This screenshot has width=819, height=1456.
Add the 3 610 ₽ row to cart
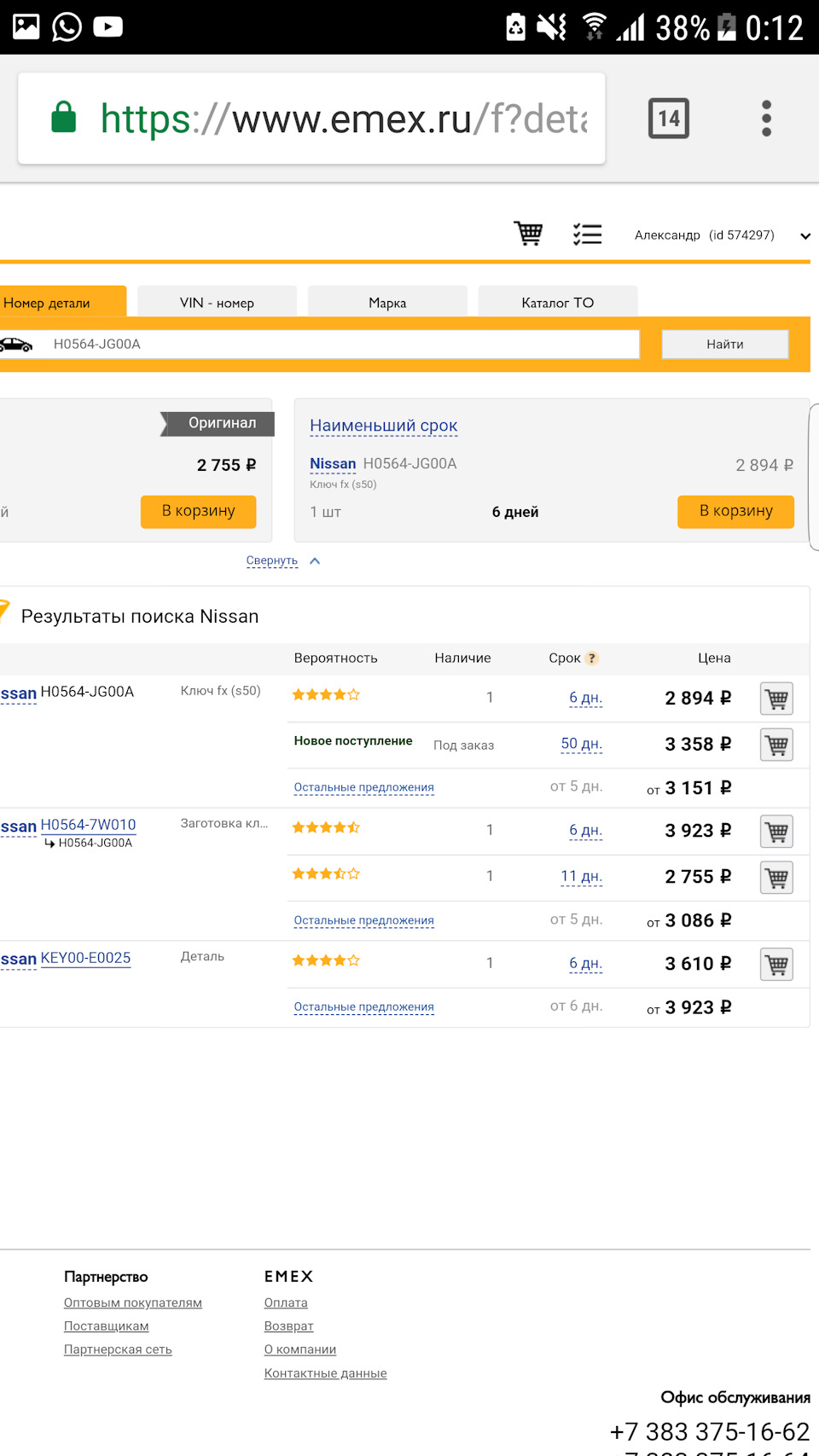pyautogui.click(x=776, y=965)
